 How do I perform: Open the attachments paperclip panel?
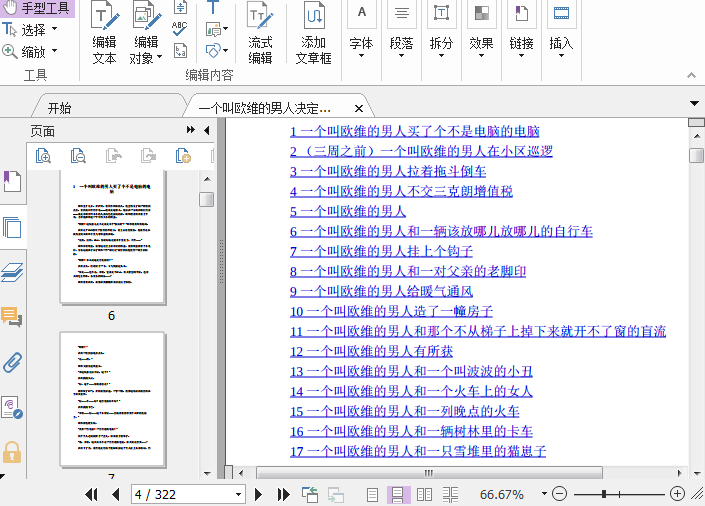click(x=12, y=363)
